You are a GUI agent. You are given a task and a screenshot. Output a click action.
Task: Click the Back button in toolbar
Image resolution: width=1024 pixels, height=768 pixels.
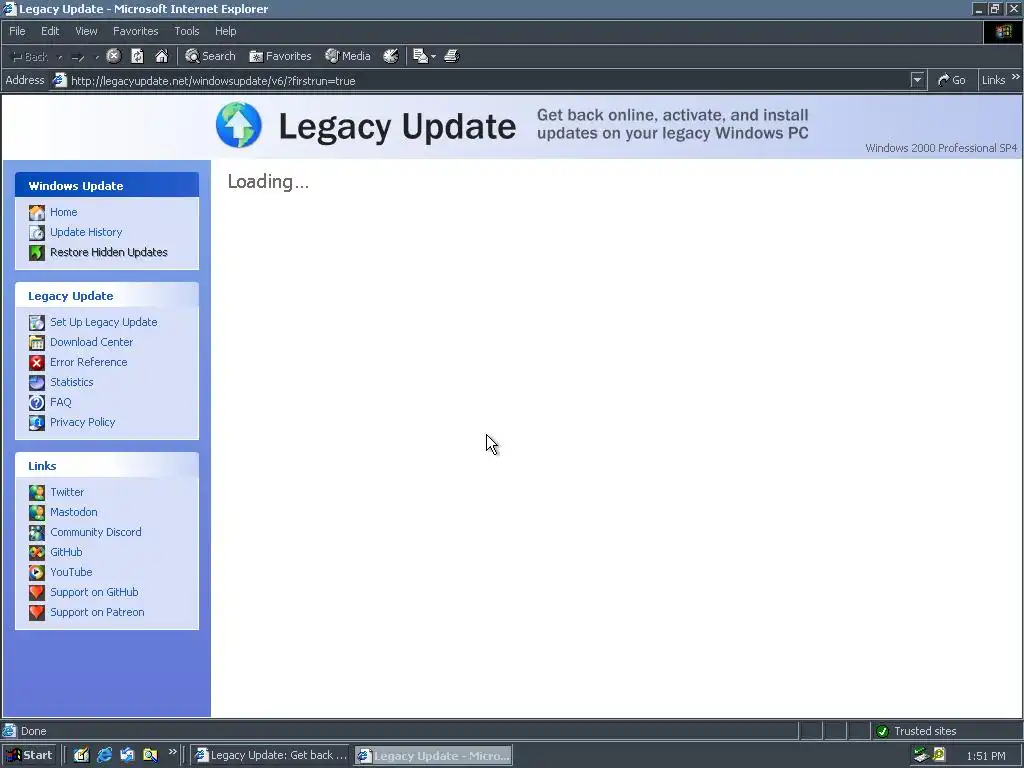point(30,57)
